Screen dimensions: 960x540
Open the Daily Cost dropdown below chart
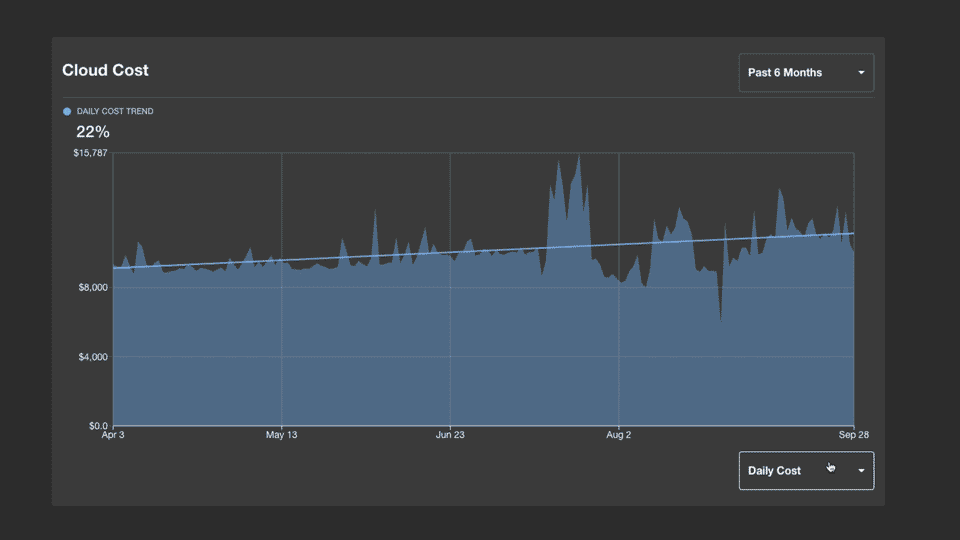tap(805, 471)
